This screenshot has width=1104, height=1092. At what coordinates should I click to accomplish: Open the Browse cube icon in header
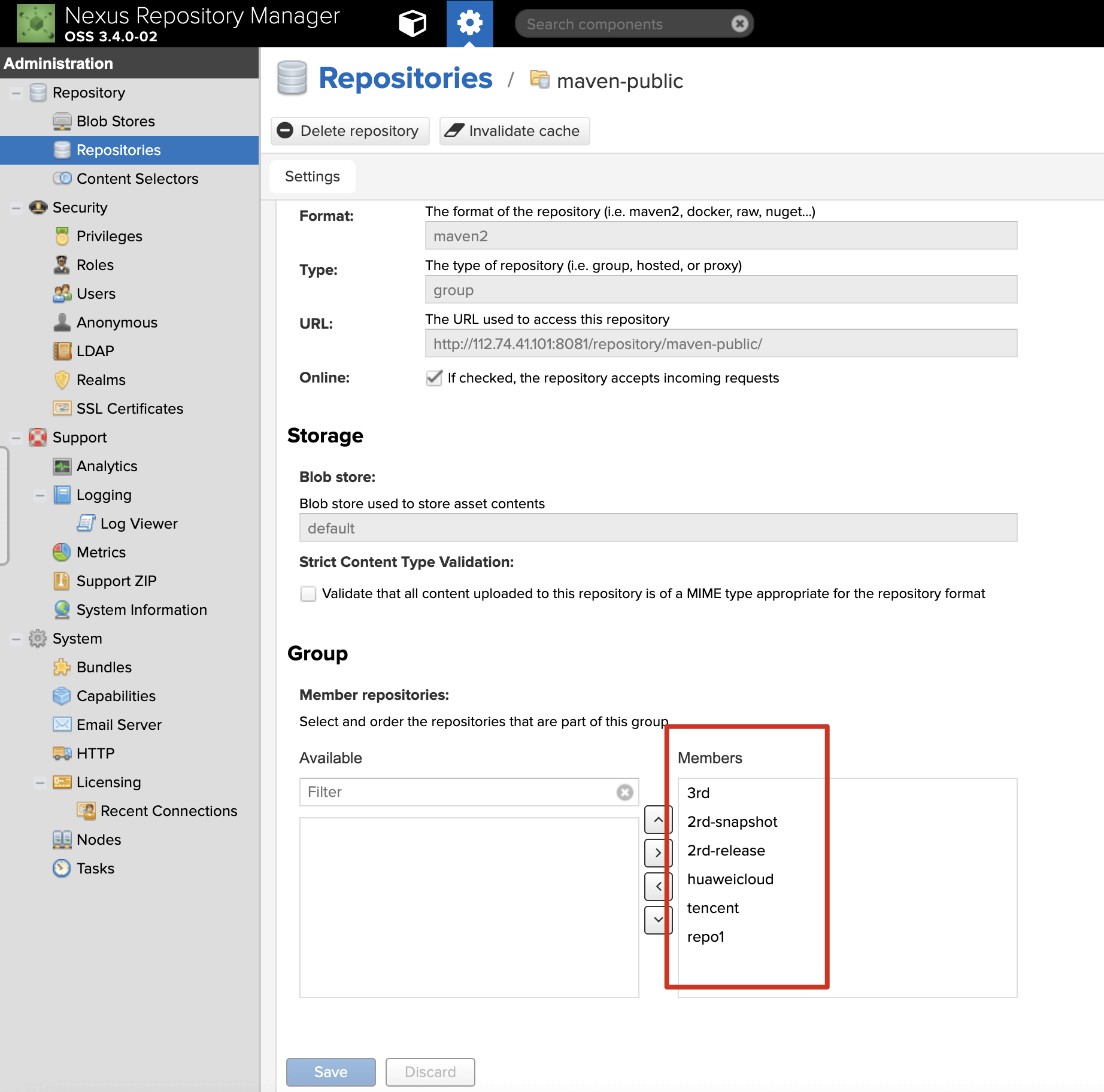(x=412, y=24)
